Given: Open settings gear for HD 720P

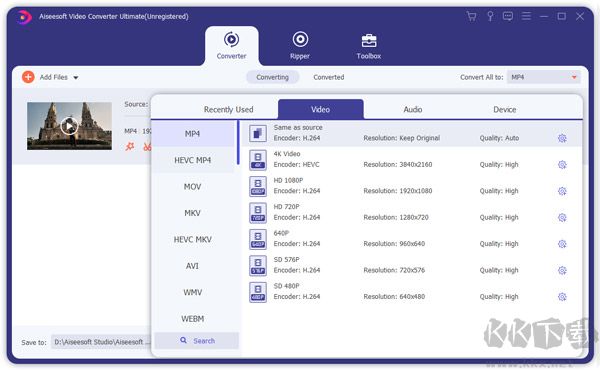Looking at the screenshot, I should click(562, 217).
